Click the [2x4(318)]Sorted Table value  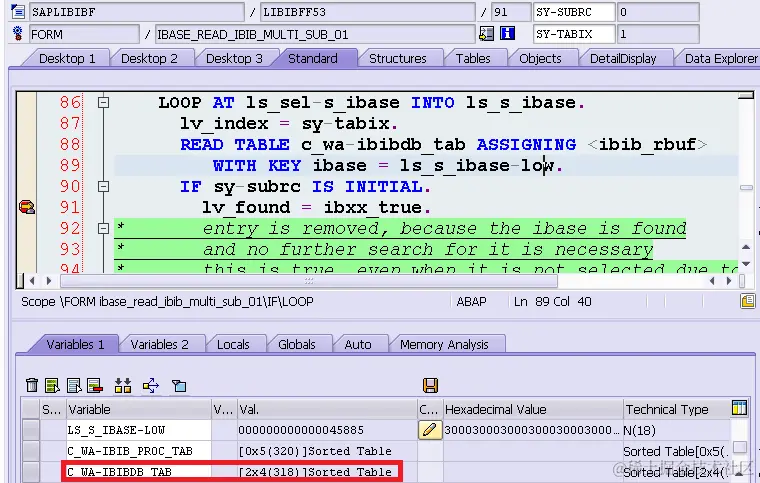315,472
